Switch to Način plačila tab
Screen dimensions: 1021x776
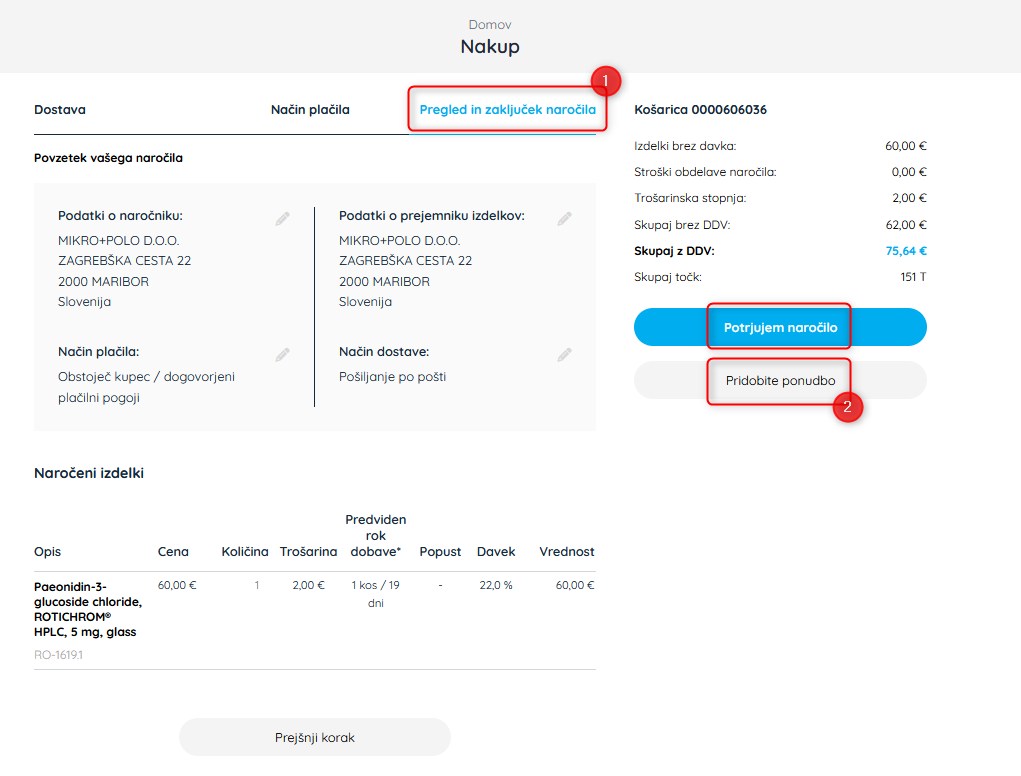pos(310,109)
